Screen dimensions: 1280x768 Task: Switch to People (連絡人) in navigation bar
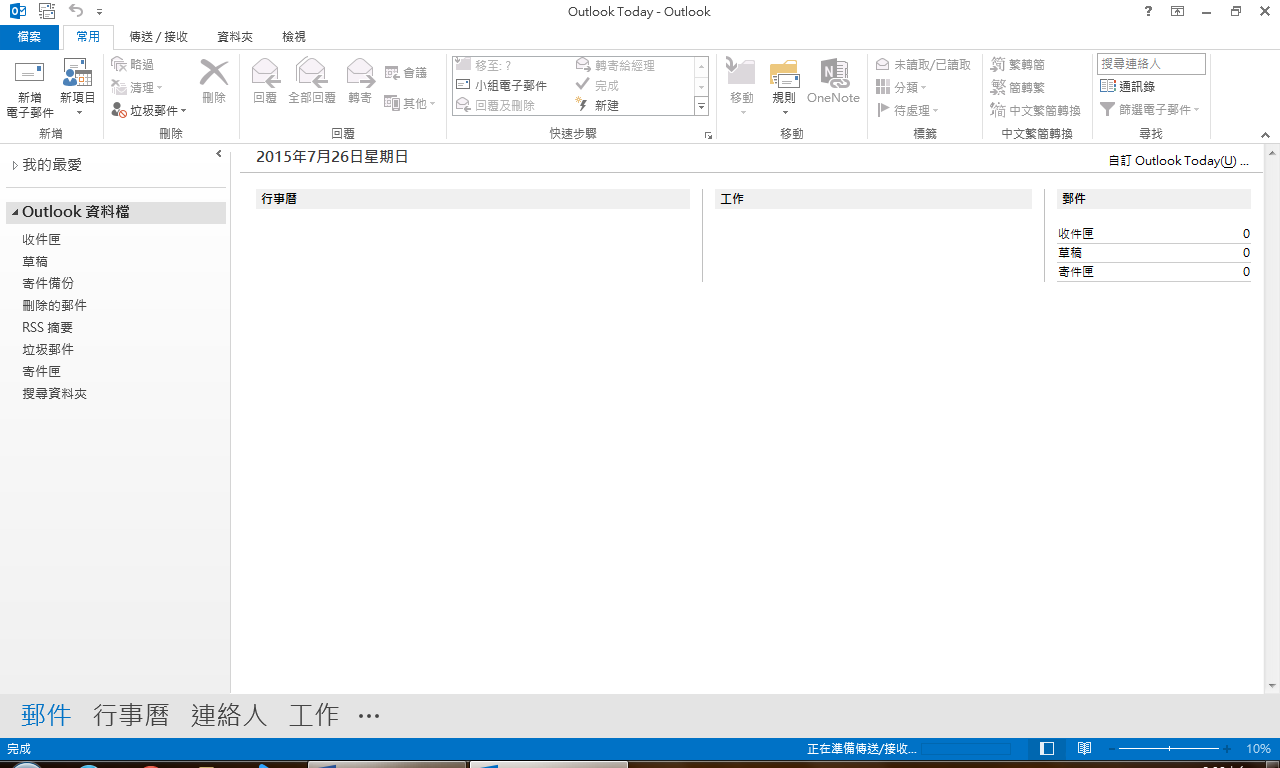(x=229, y=715)
